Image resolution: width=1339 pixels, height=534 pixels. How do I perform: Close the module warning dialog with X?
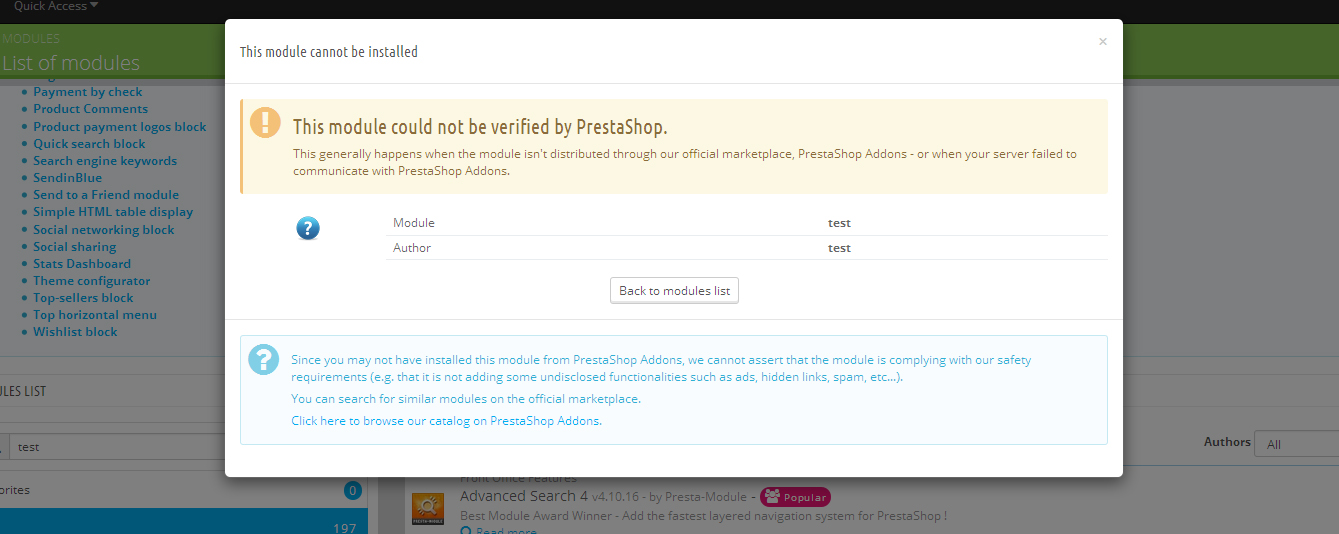(x=1103, y=42)
